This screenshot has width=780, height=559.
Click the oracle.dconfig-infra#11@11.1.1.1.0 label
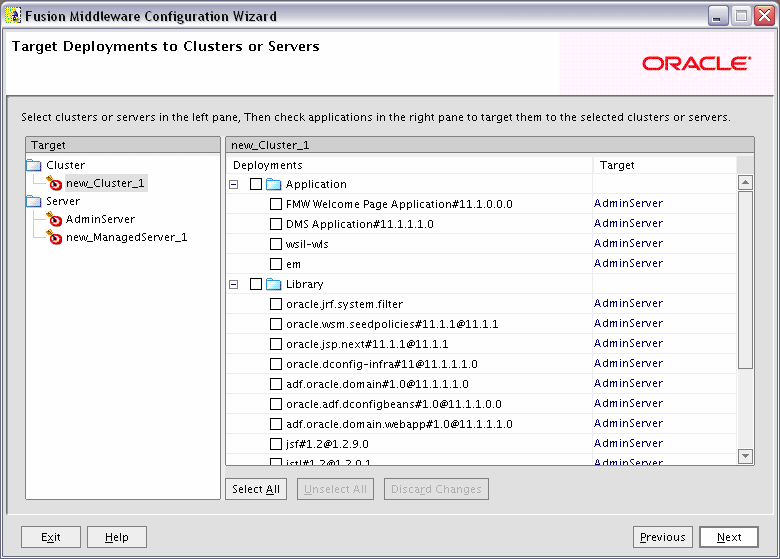tap(382, 364)
